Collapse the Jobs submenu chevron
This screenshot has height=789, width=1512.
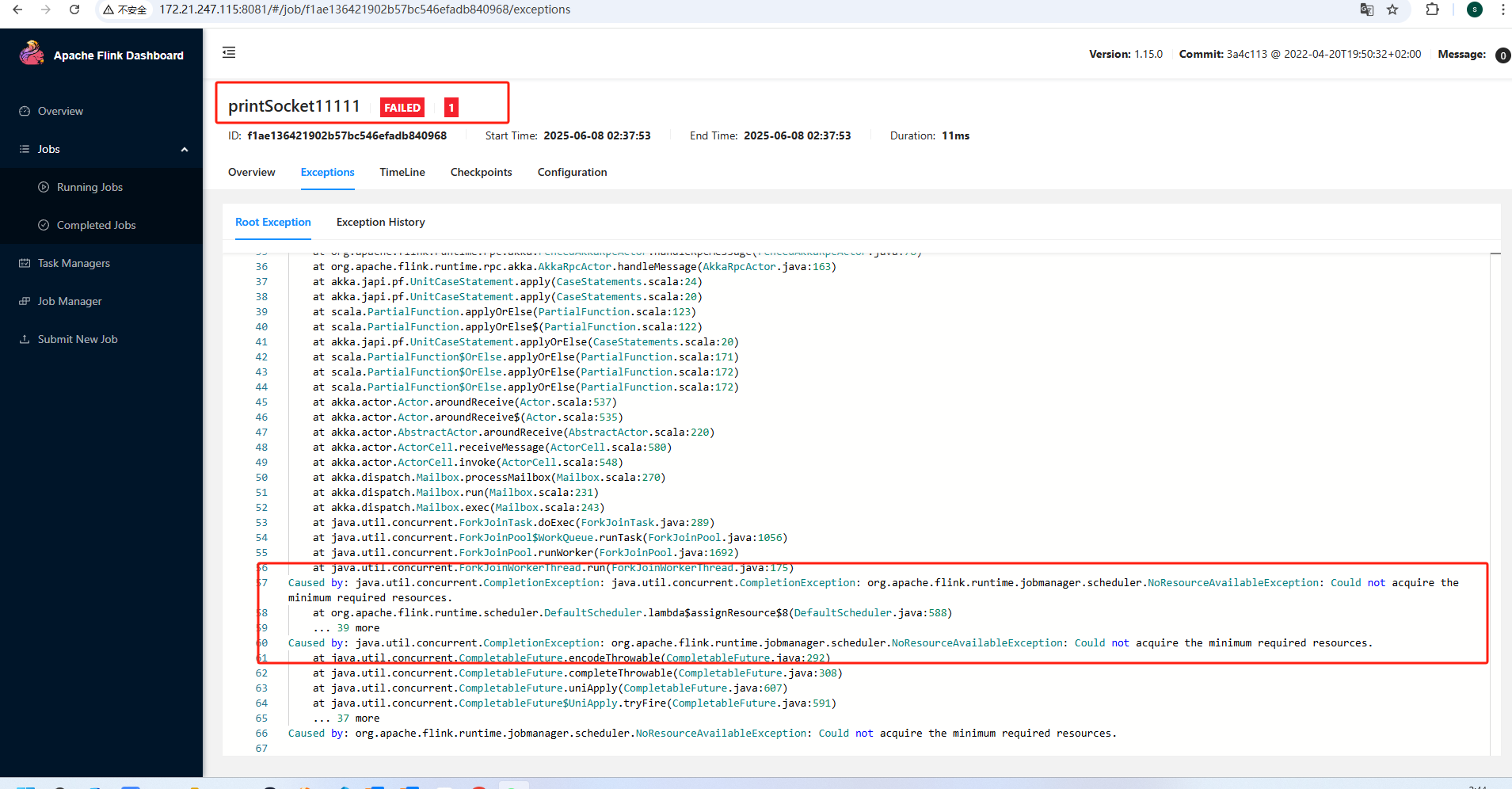click(x=185, y=149)
